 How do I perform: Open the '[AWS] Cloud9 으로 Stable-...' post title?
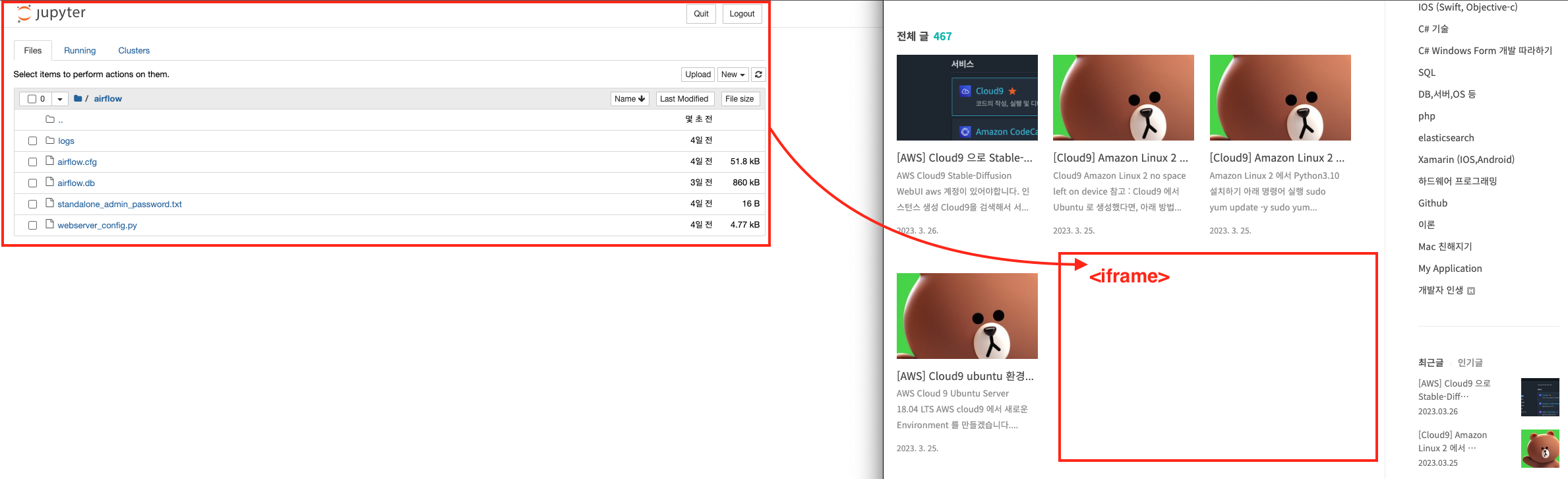coord(965,158)
